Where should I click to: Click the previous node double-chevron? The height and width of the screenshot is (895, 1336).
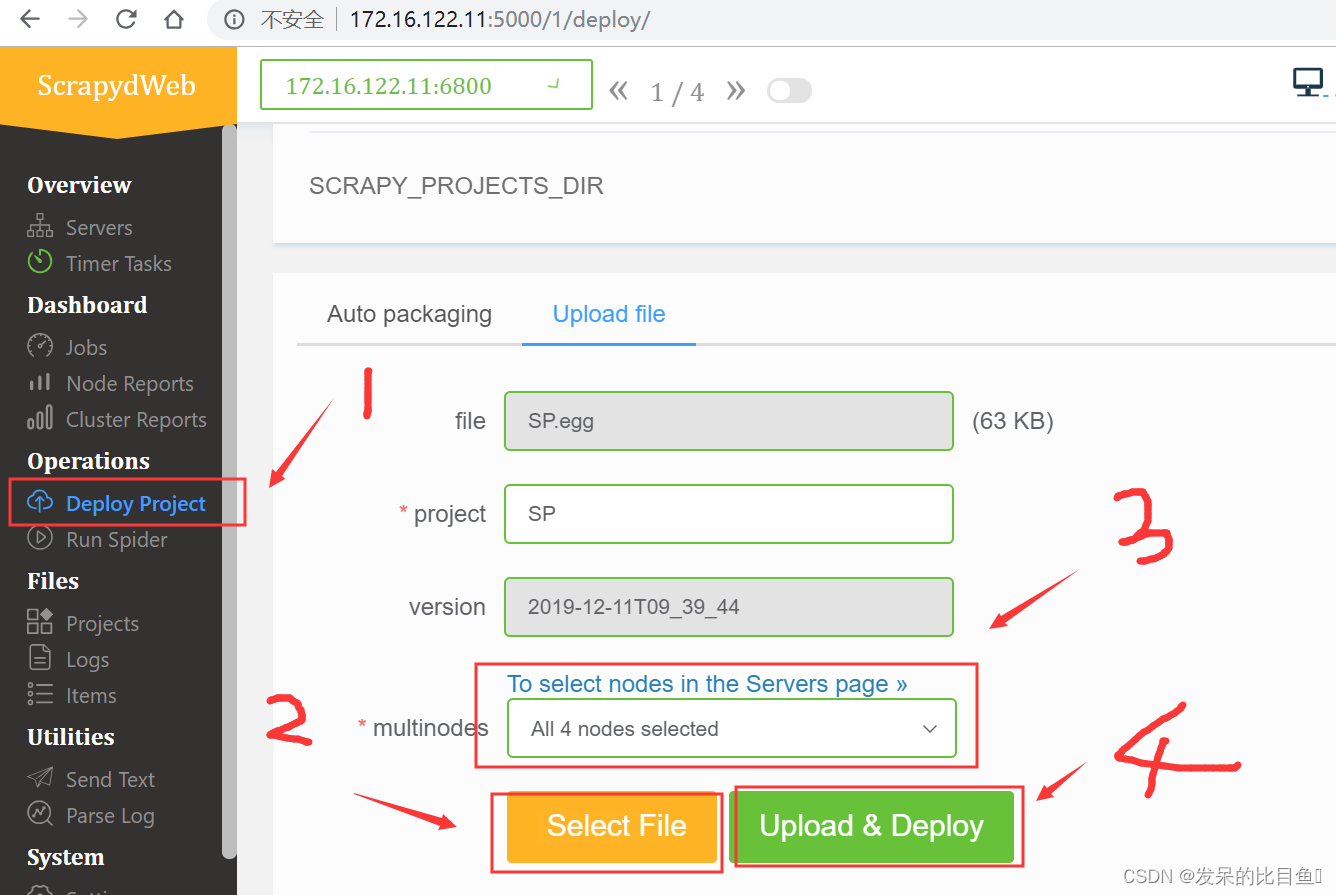pos(619,91)
